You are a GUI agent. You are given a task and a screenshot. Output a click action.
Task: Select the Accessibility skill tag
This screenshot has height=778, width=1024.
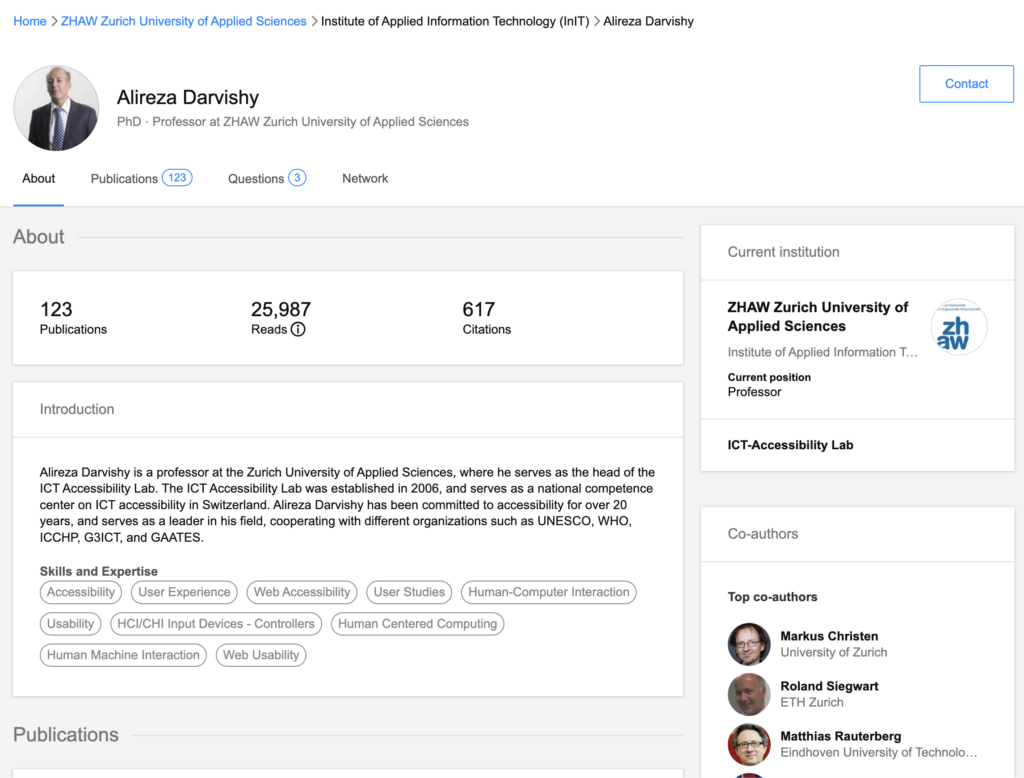81,592
